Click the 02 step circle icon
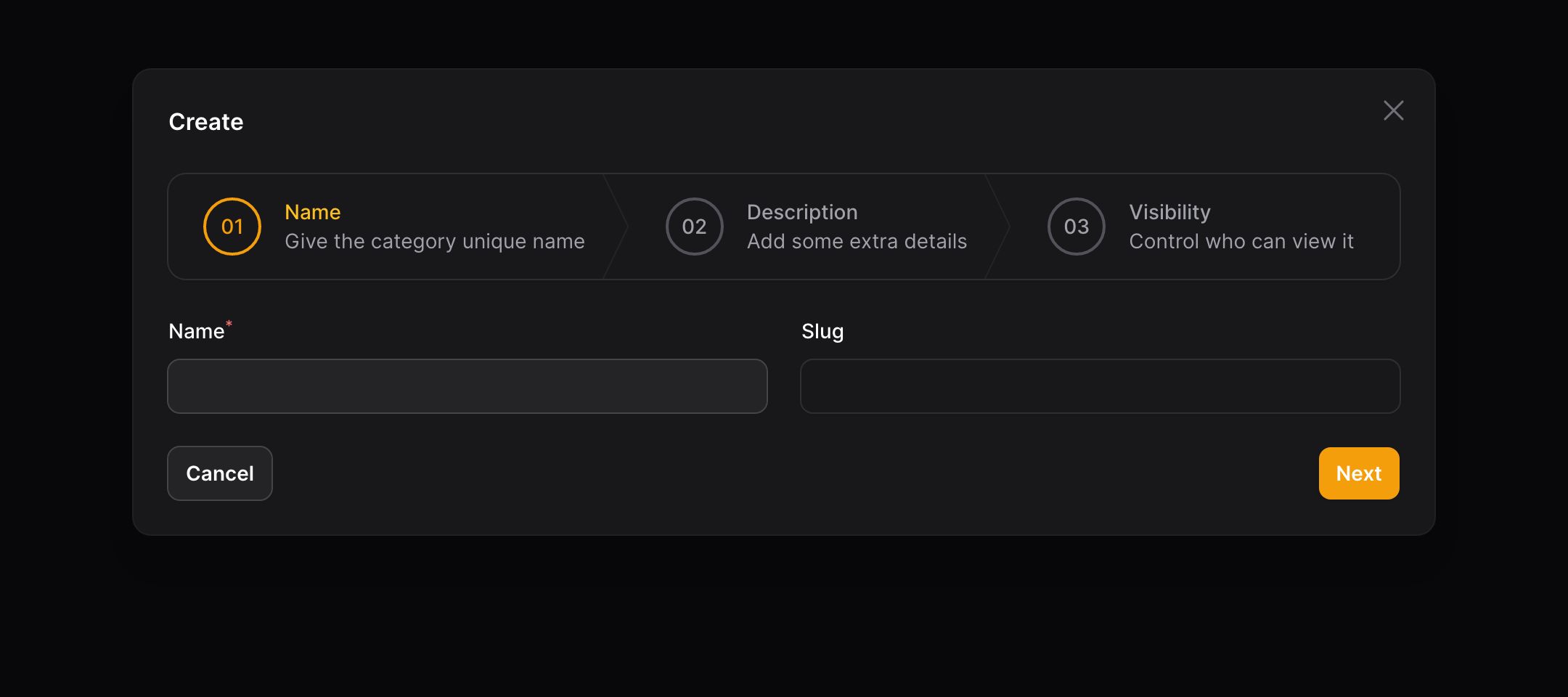Viewport: 1568px width, 697px height. coord(695,227)
